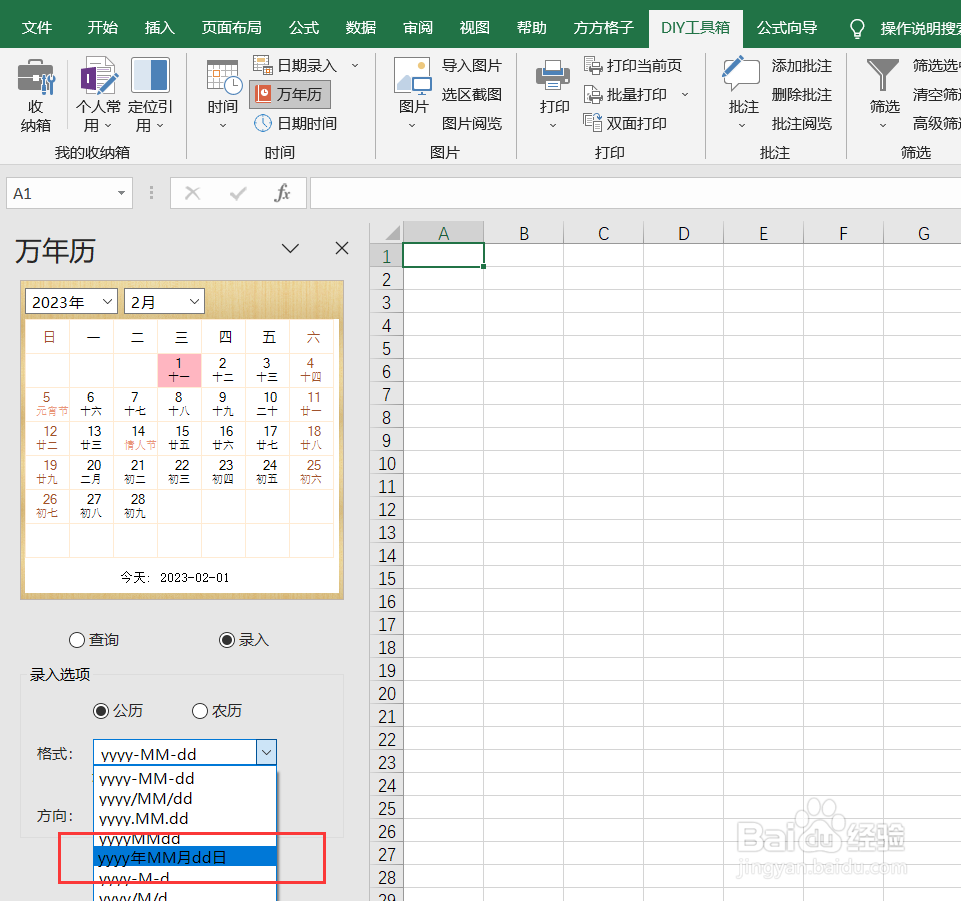961x901 pixels.
Task: Click the 双面打印 icon
Action: (x=593, y=123)
